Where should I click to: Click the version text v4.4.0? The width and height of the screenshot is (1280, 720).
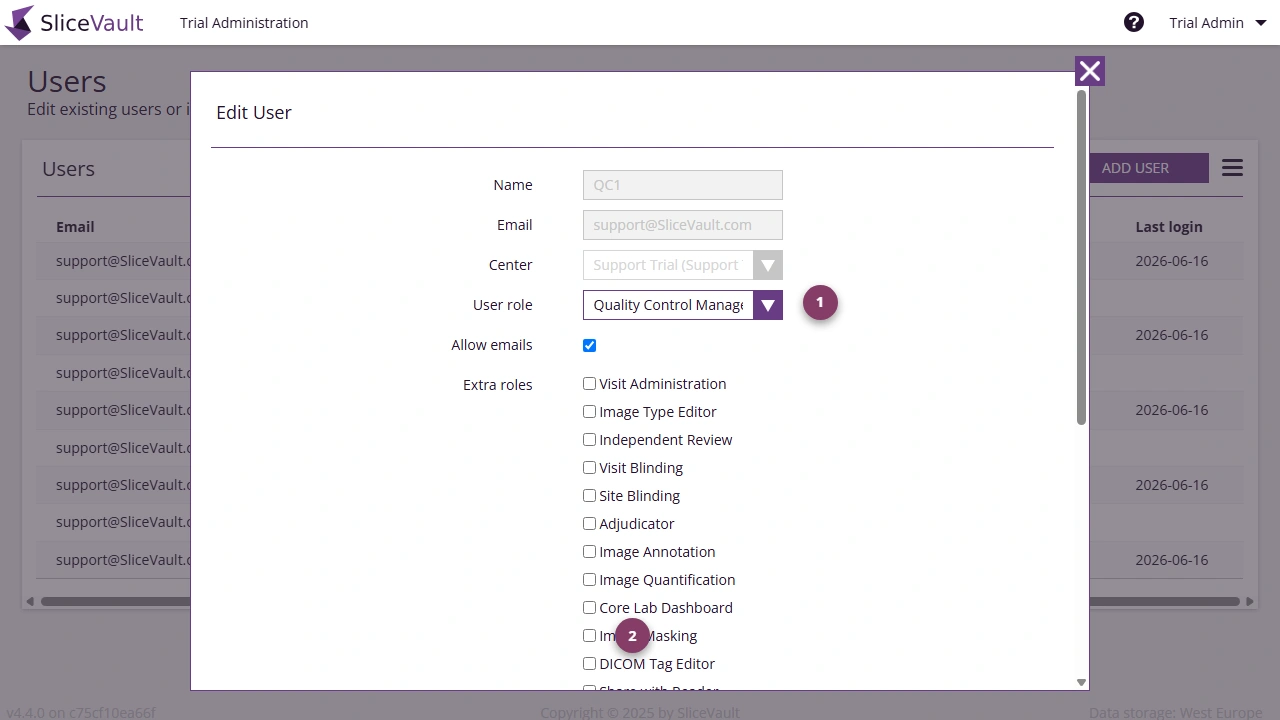point(81,712)
